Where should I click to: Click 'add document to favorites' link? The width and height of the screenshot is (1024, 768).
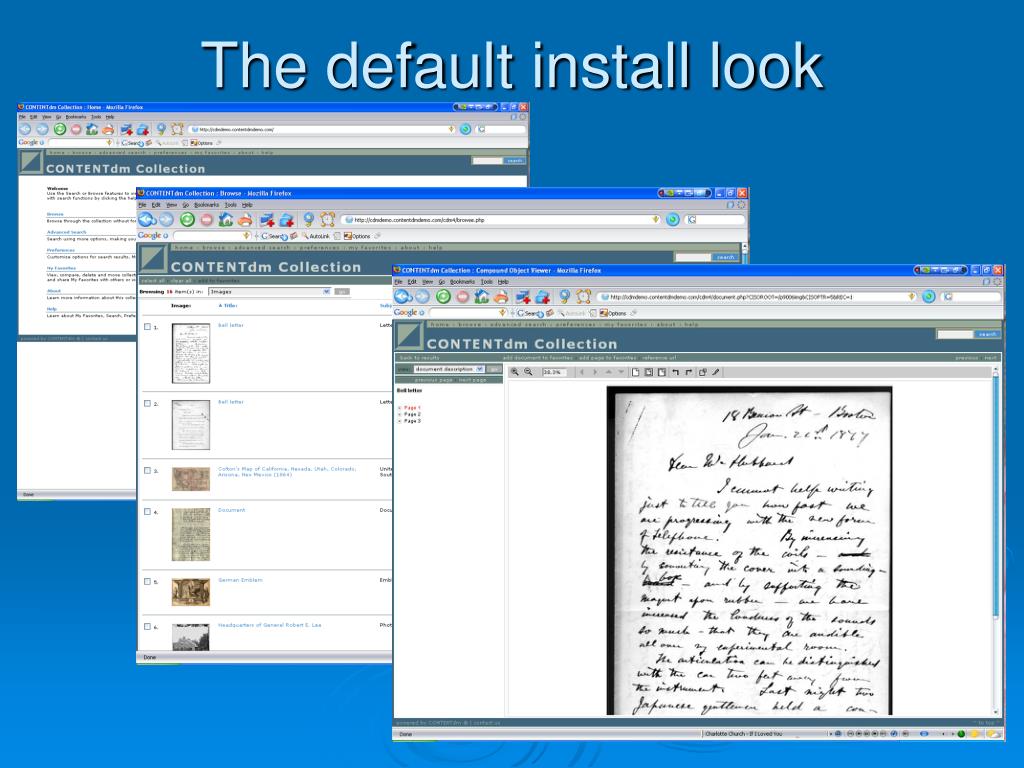[537, 358]
